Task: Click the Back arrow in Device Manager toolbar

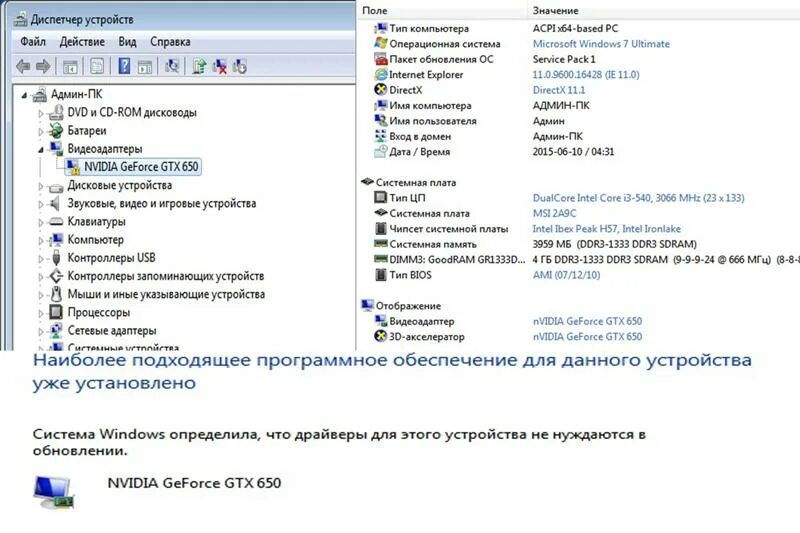Action: 23,66
